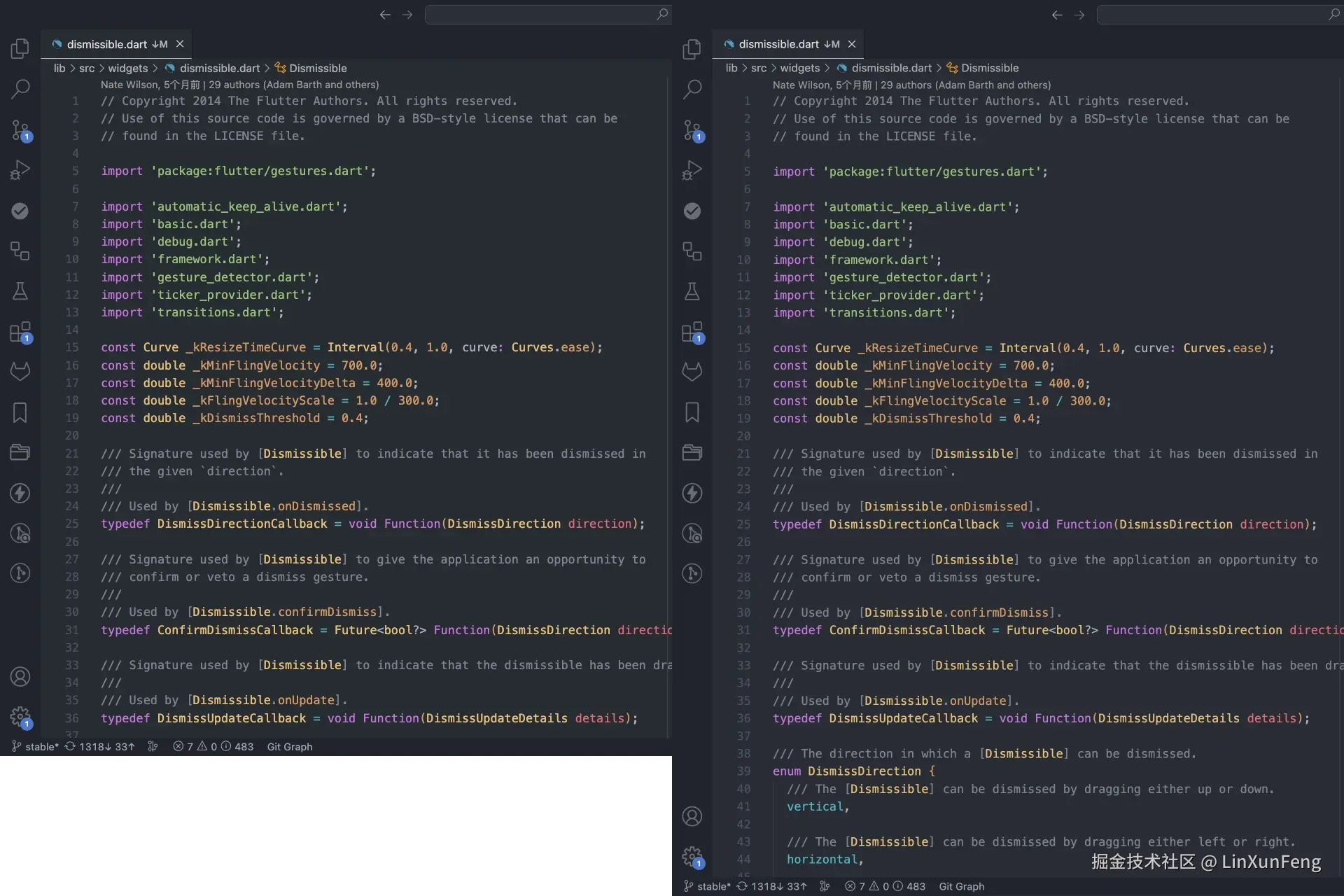This screenshot has width=1344, height=896.
Task: Click the widgets breadcrumb in left editor
Action: pos(127,68)
